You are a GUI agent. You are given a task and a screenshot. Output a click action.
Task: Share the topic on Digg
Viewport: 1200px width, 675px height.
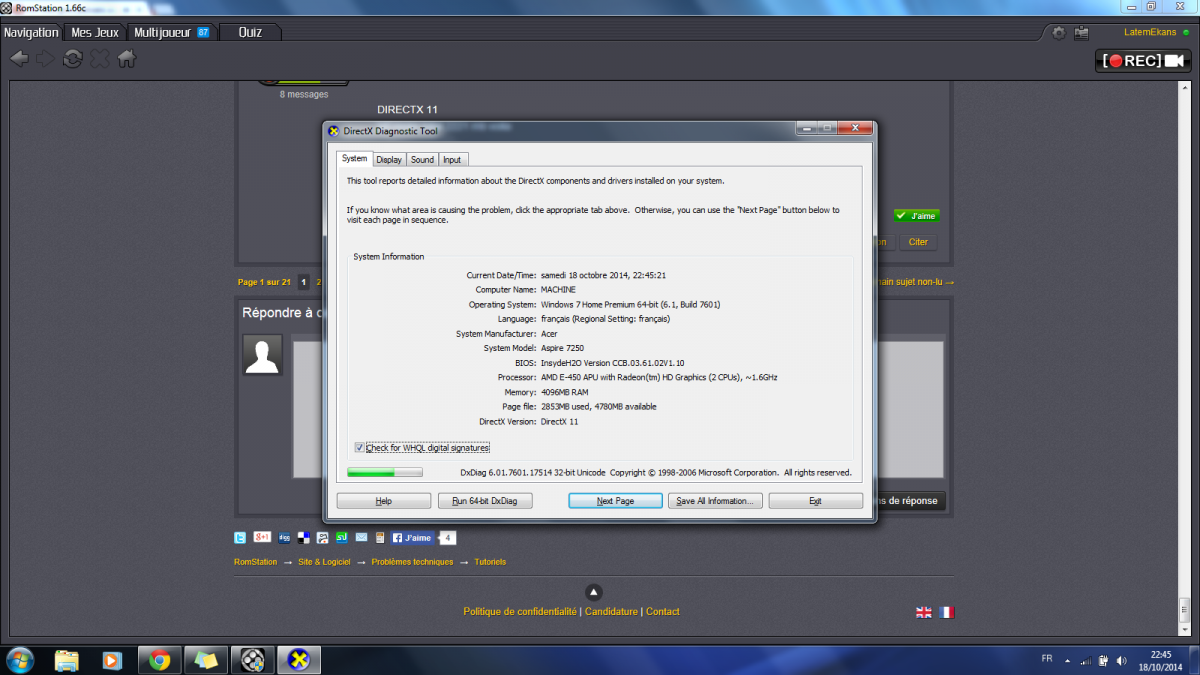pyautogui.click(x=285, y=537)
